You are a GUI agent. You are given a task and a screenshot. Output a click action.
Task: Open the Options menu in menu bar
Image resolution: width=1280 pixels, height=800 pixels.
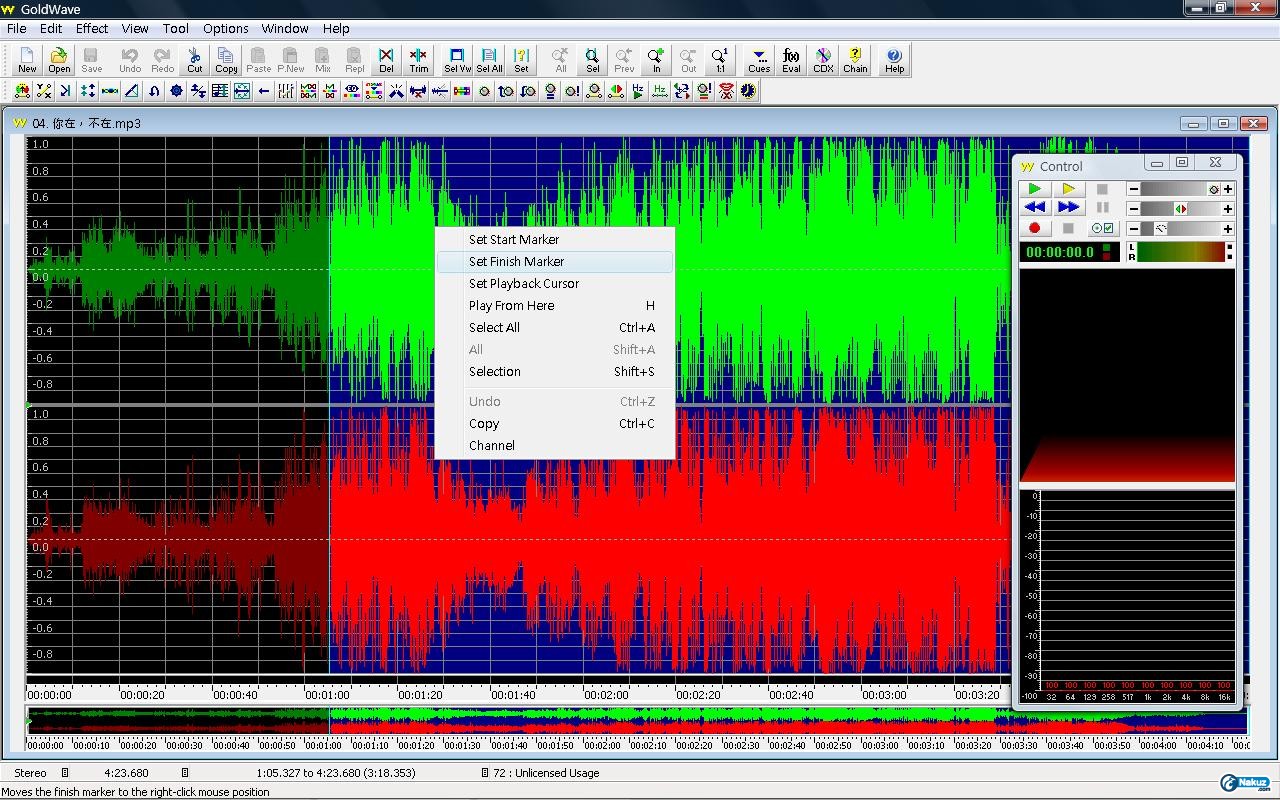pyautogui.click(x=225, y=28)
